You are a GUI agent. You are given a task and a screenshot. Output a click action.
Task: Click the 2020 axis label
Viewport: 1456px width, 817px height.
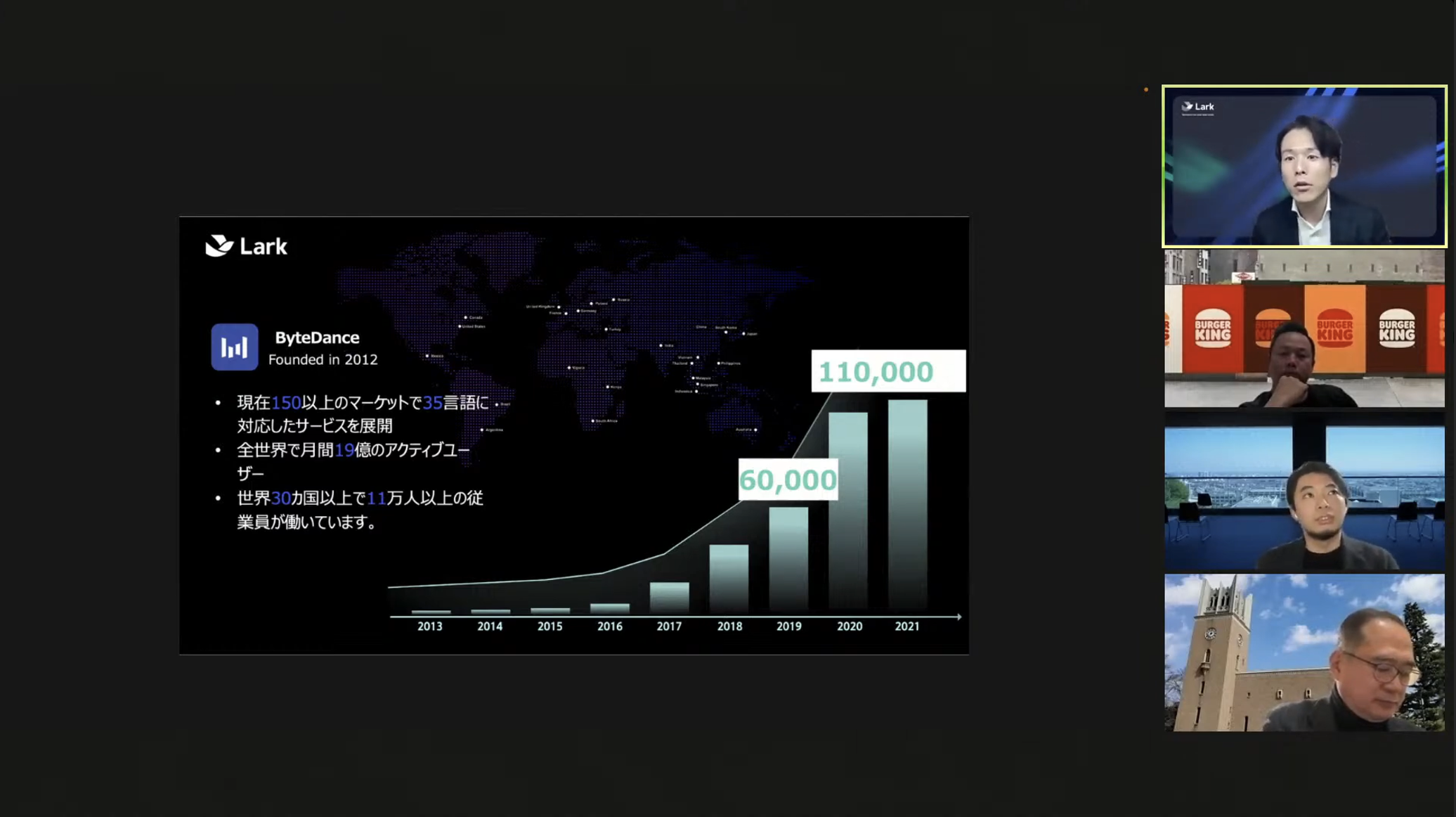(x=849, y=626)
